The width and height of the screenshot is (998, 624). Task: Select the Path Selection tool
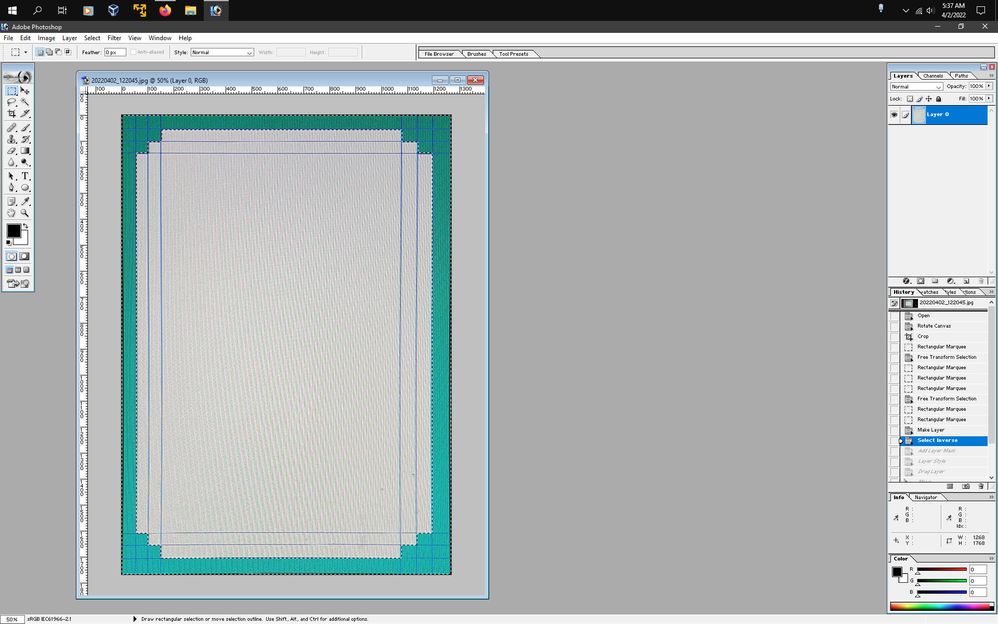click(x=11, y=176)
